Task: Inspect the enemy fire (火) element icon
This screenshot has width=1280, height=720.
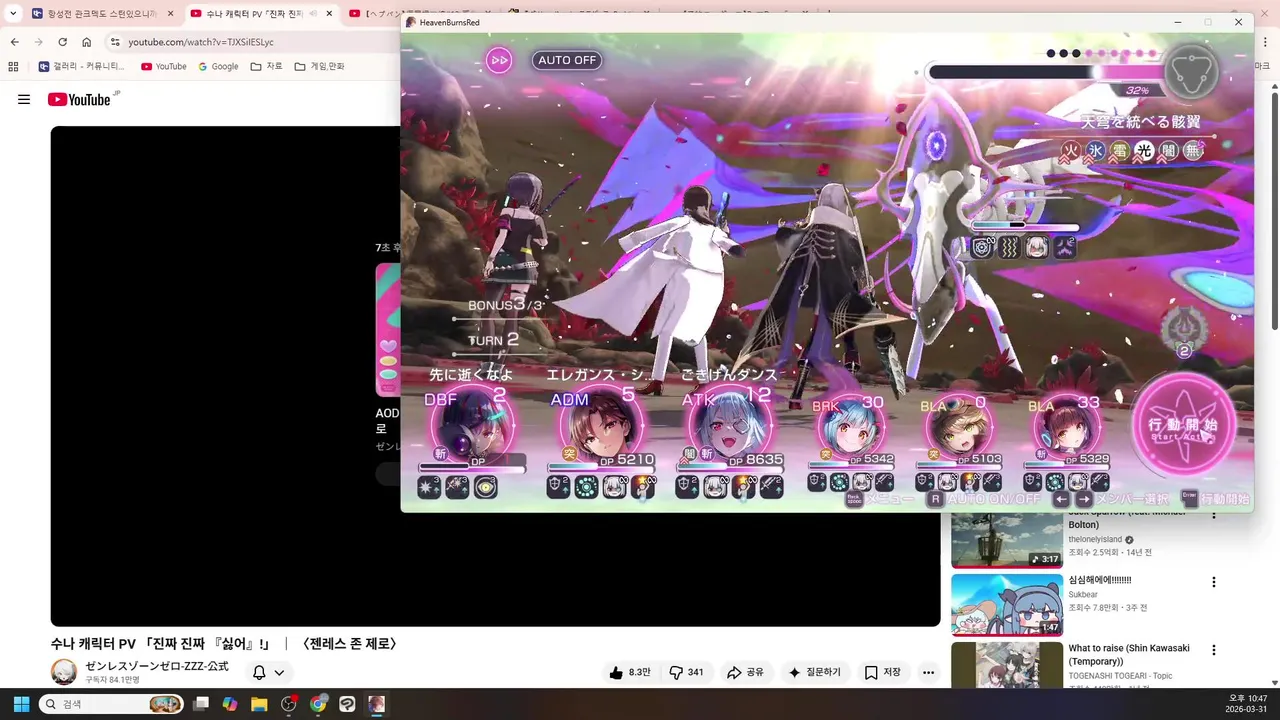Action: pyautogui.click(x=1071, y=152)
